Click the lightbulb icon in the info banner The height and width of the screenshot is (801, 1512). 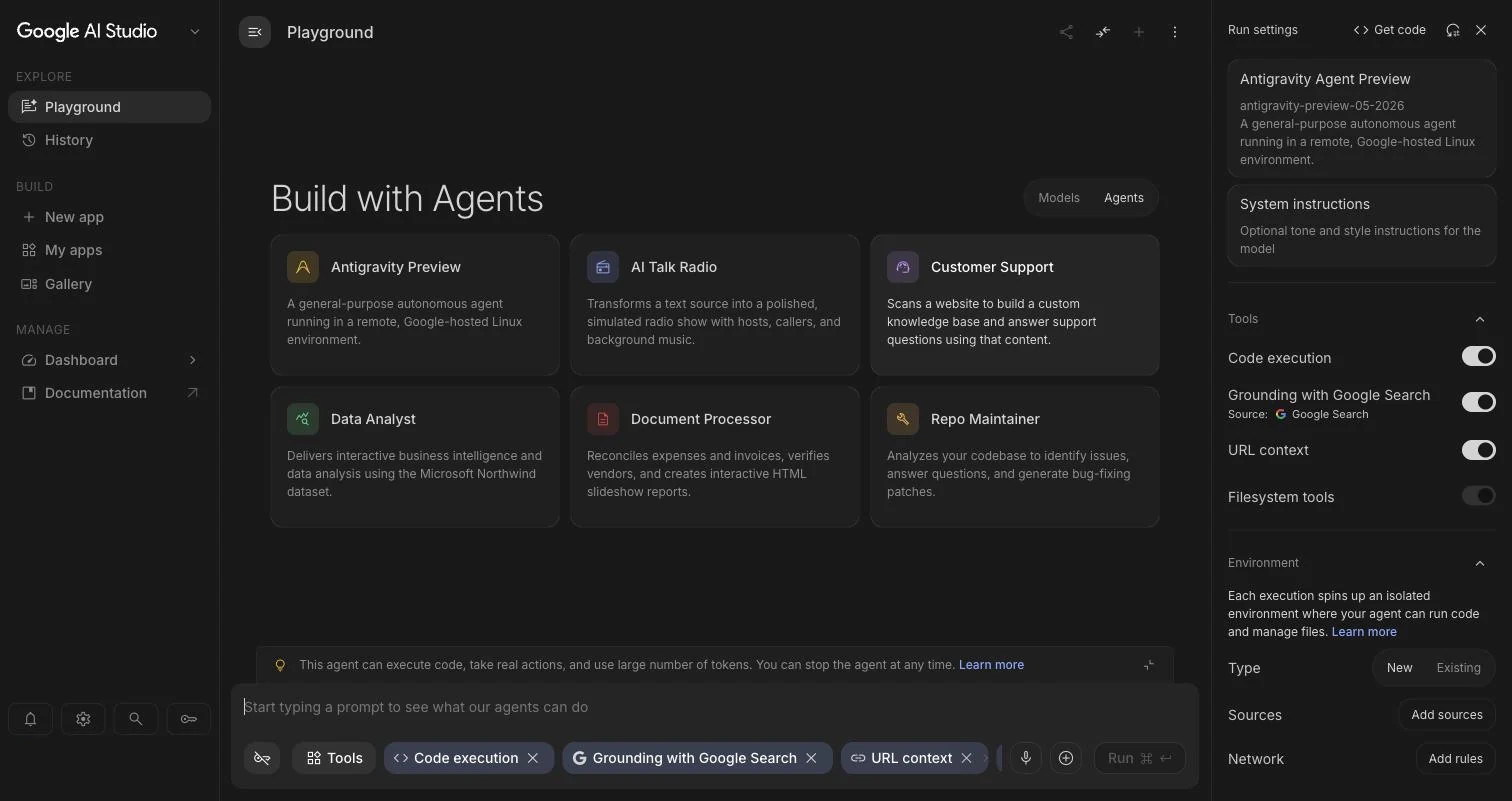280,665
